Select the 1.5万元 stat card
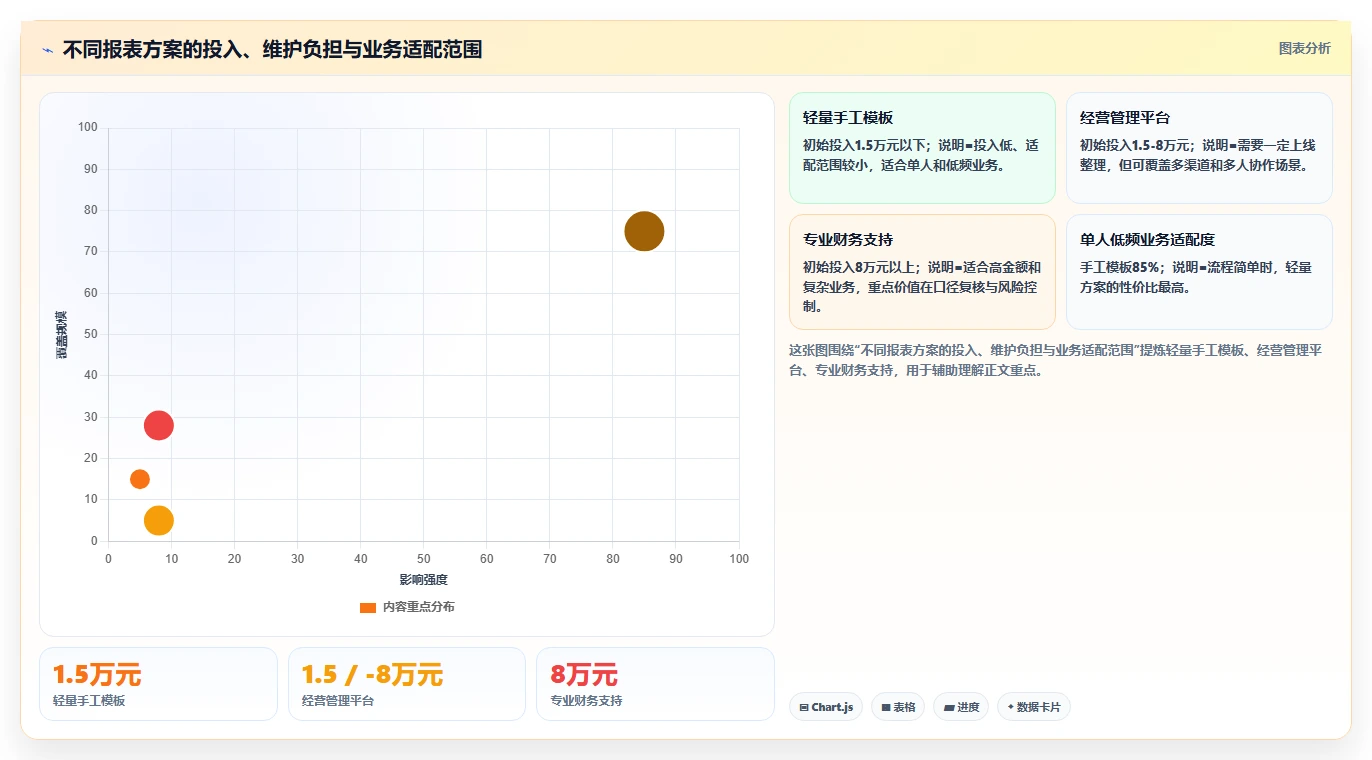Image resolution: width=1372 pixels, height=760 pixels. (x=158, y=684)
